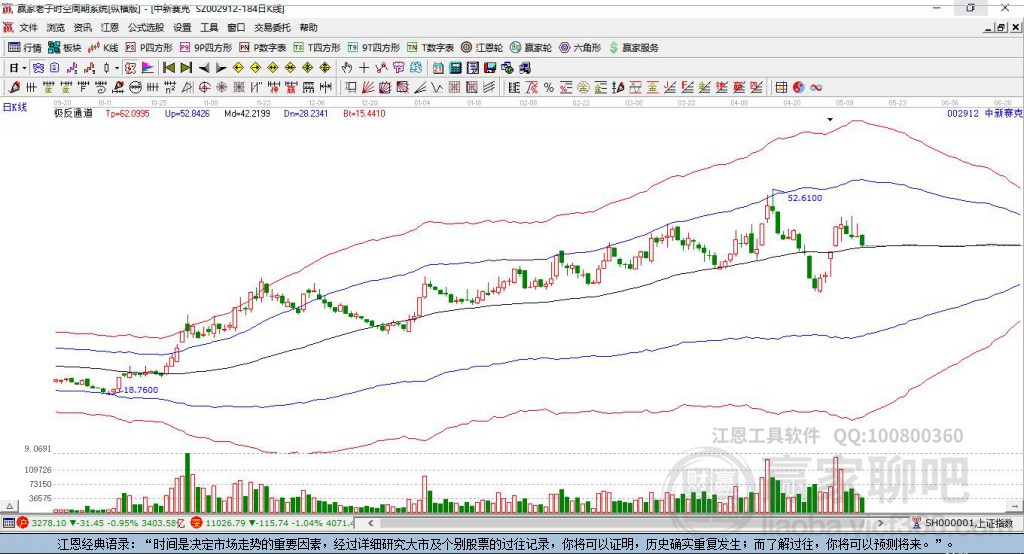Click the grid icon at status bar left
Viewport: 1024px width, 554px height.
(8, 523)
